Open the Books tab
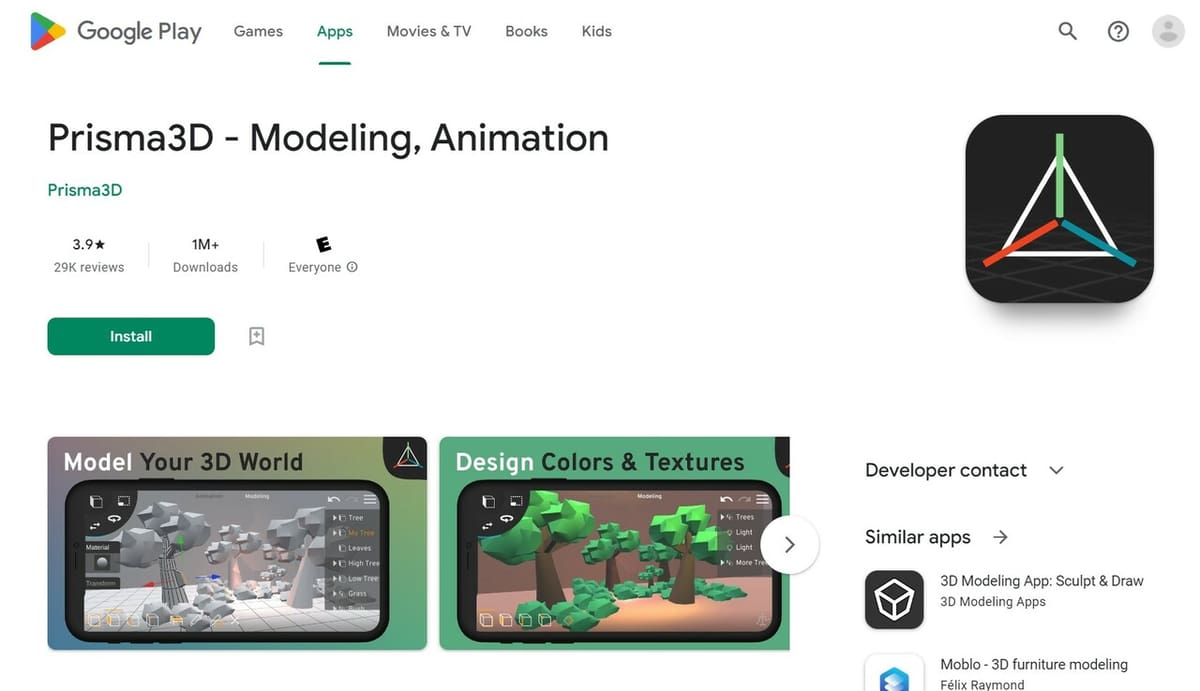This screenshot has height=691, width=1200. pos(526,31)
